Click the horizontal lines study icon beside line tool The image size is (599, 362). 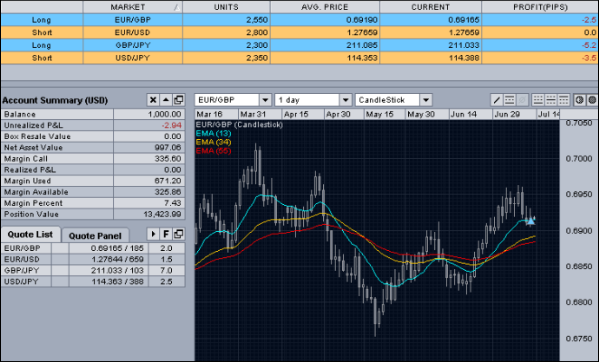(509, 100)
